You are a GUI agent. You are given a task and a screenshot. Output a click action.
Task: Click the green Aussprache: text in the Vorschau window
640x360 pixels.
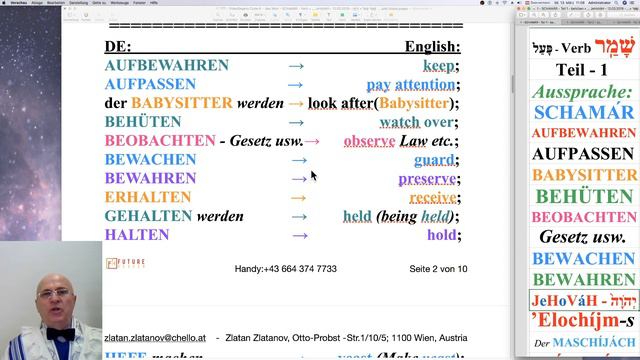(582, 92)
